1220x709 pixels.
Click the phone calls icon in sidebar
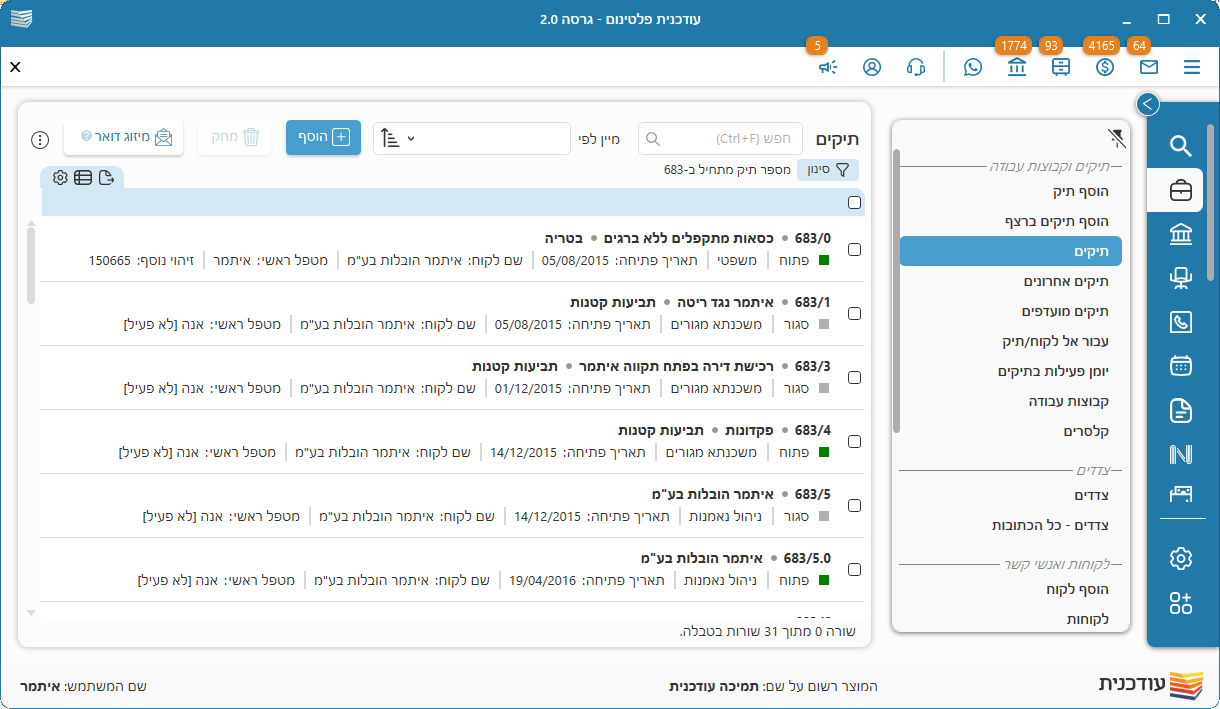click(x=1180, y=322)
